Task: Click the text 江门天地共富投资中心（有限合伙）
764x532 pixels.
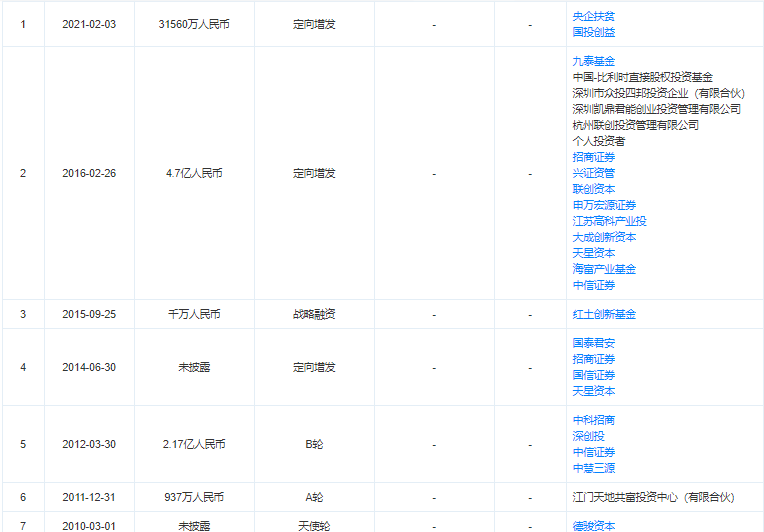Action: [653, 497]
